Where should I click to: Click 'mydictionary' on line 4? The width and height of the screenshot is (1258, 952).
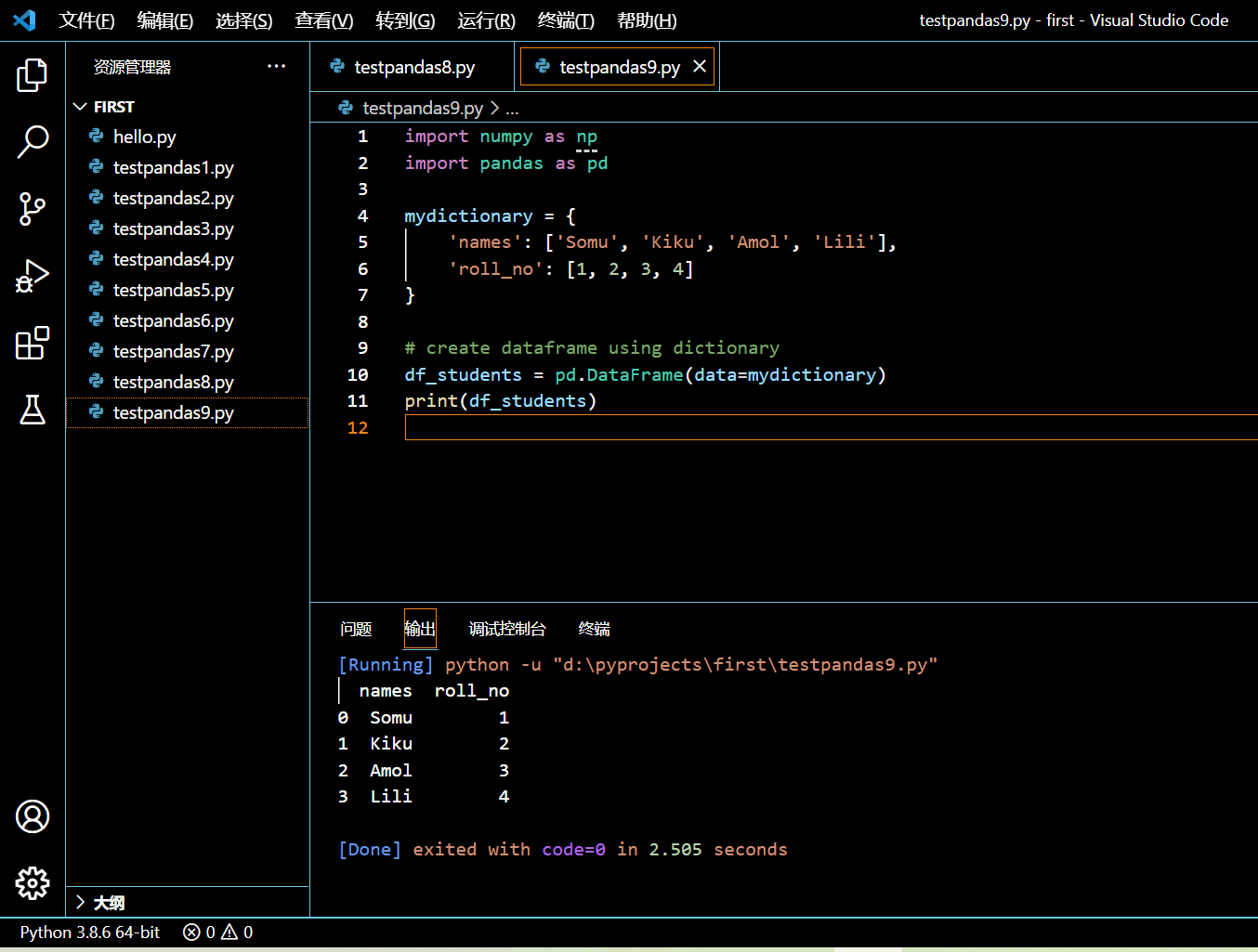click(468, 215)
